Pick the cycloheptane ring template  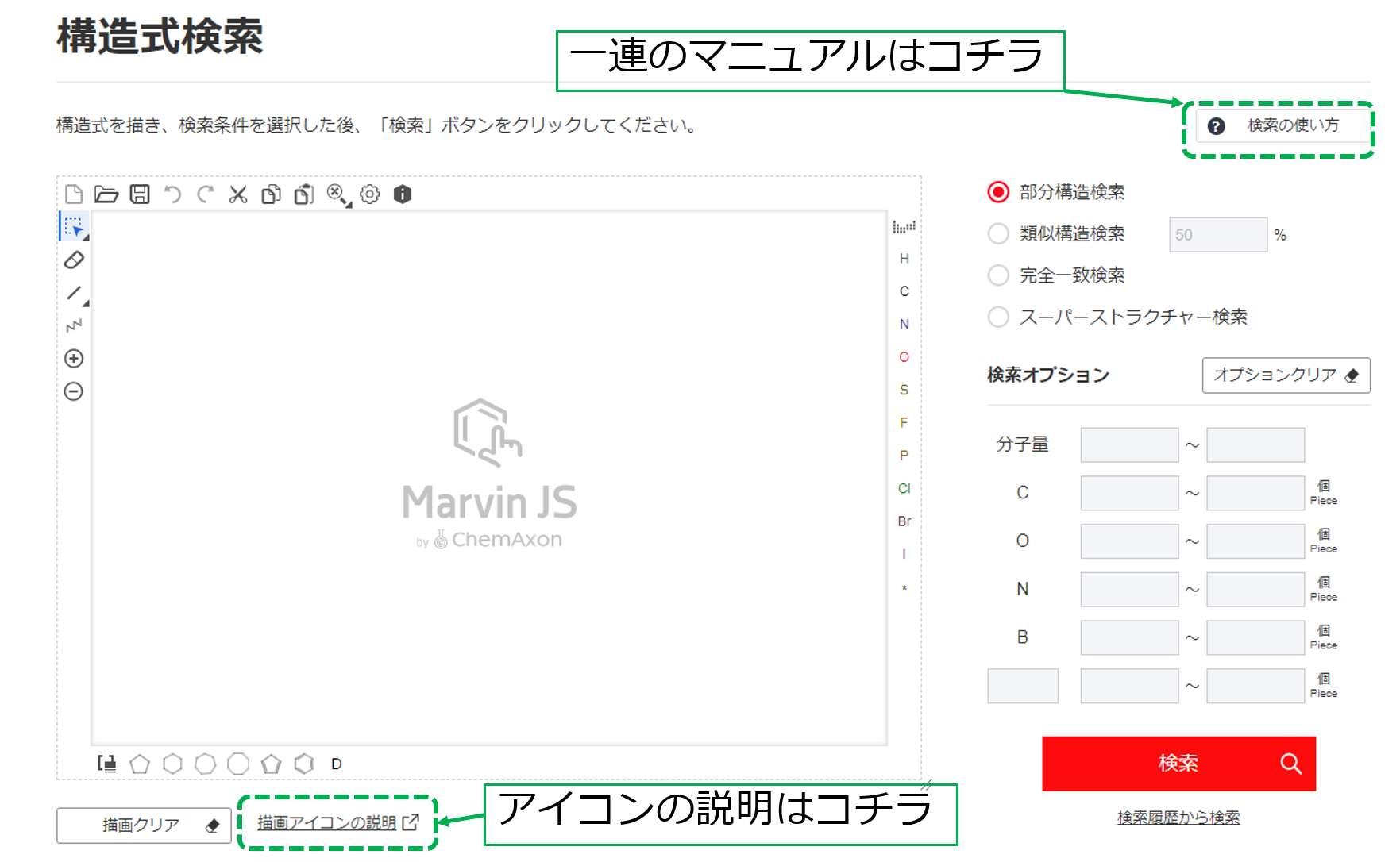[206, 764]
